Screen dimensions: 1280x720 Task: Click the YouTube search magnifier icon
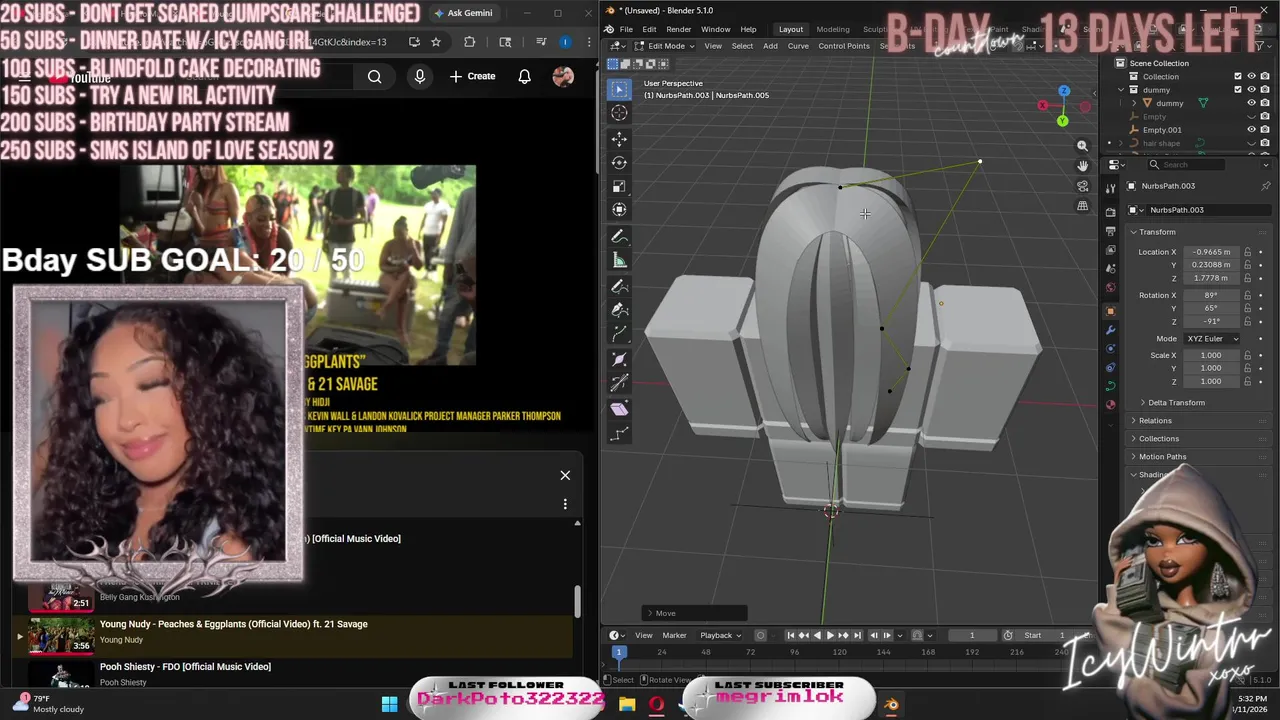(374, 77)
